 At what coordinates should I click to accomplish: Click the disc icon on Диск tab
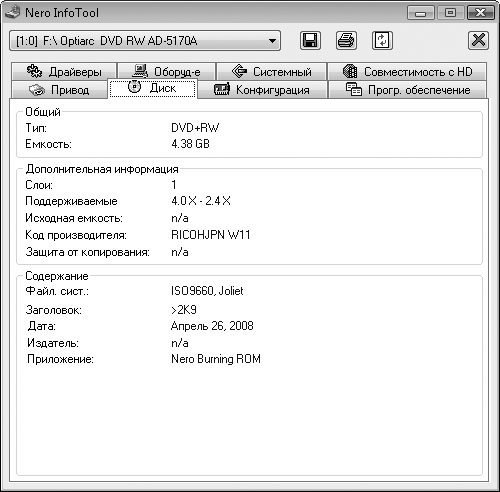134,87
